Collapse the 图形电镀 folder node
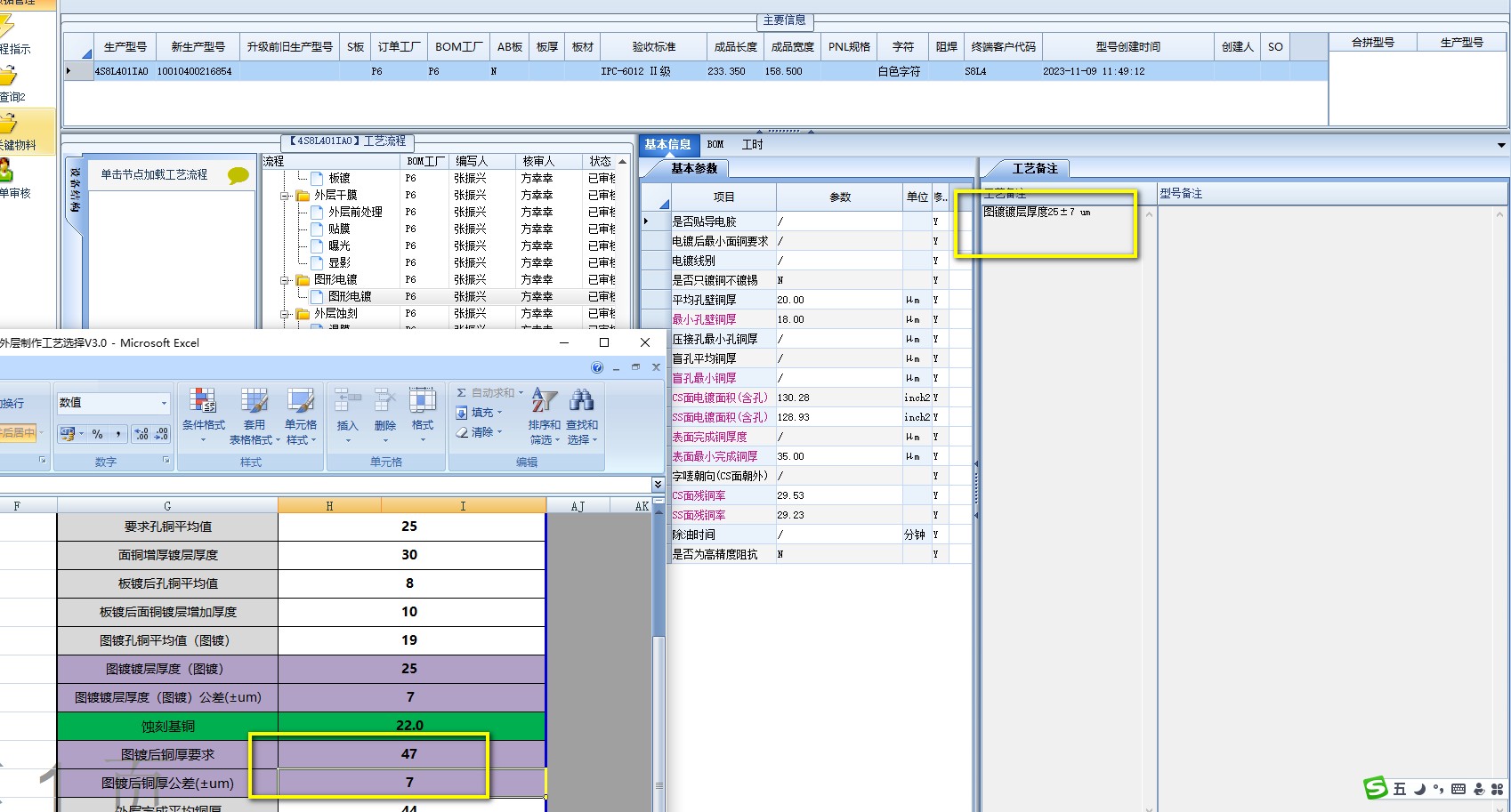1511x812 pixels. coord(286,279)
